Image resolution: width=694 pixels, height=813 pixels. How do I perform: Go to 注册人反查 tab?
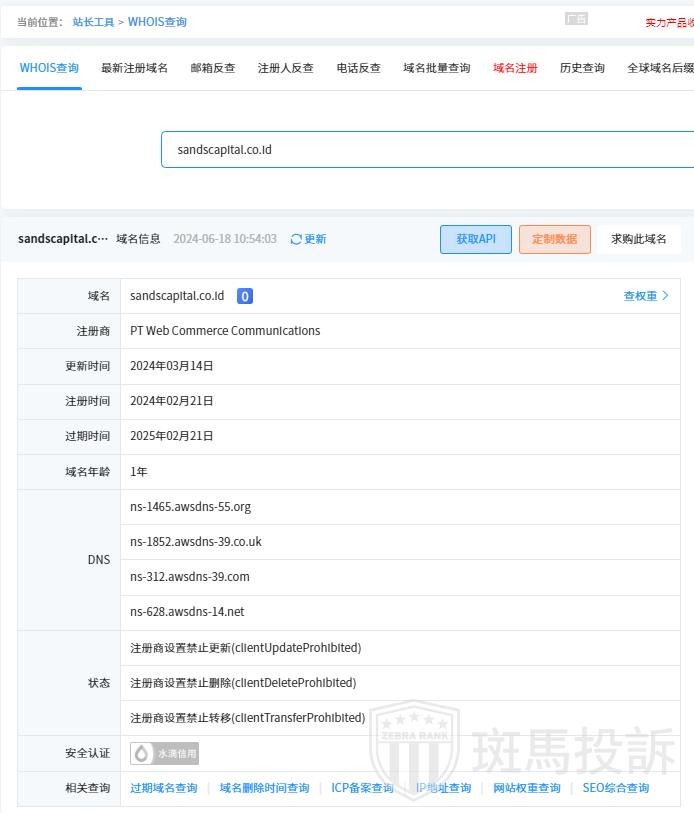coord(286,68)
